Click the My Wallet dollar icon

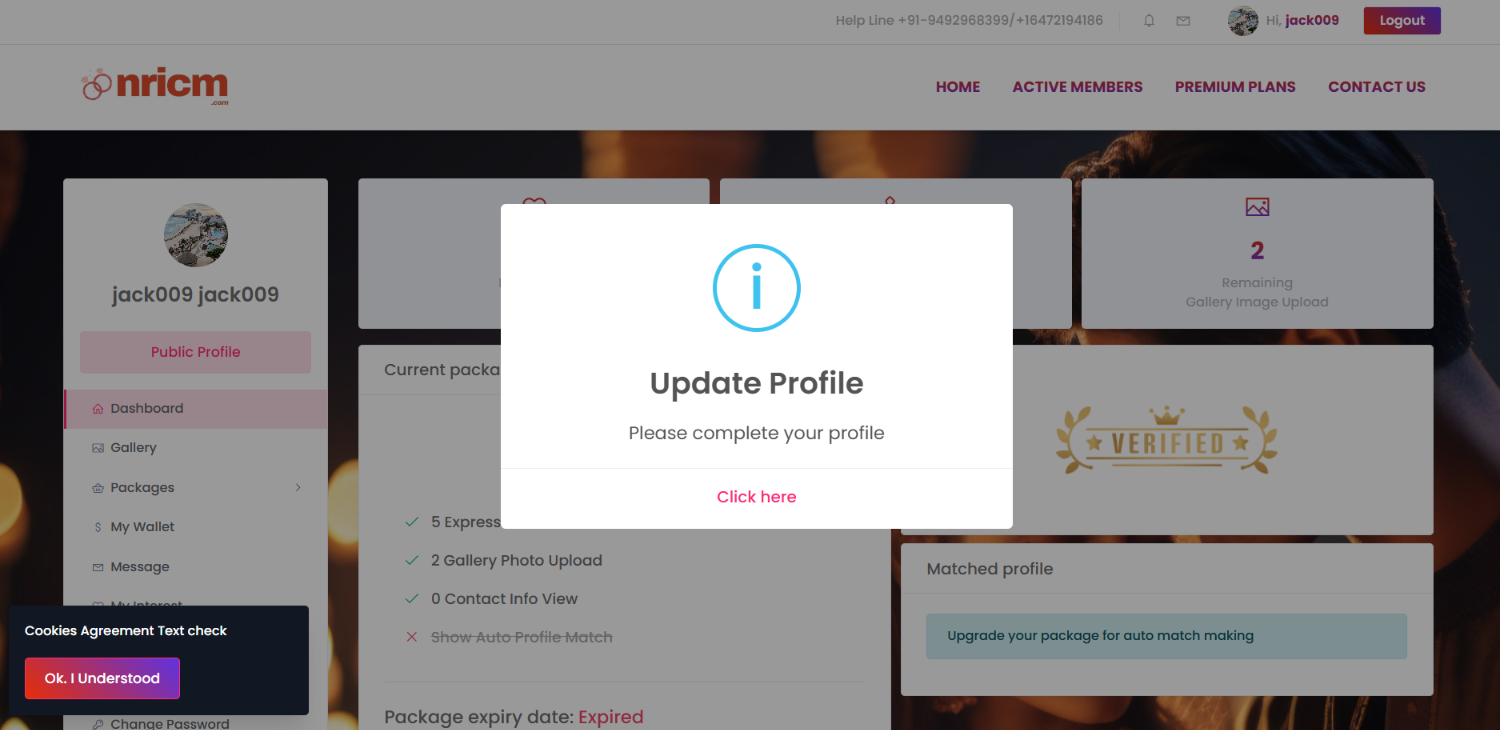tap(98, 527)
